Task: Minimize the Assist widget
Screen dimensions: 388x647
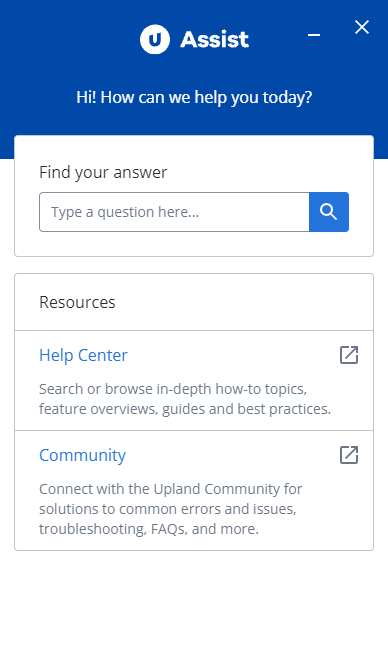Action: [x=314, y=35]
